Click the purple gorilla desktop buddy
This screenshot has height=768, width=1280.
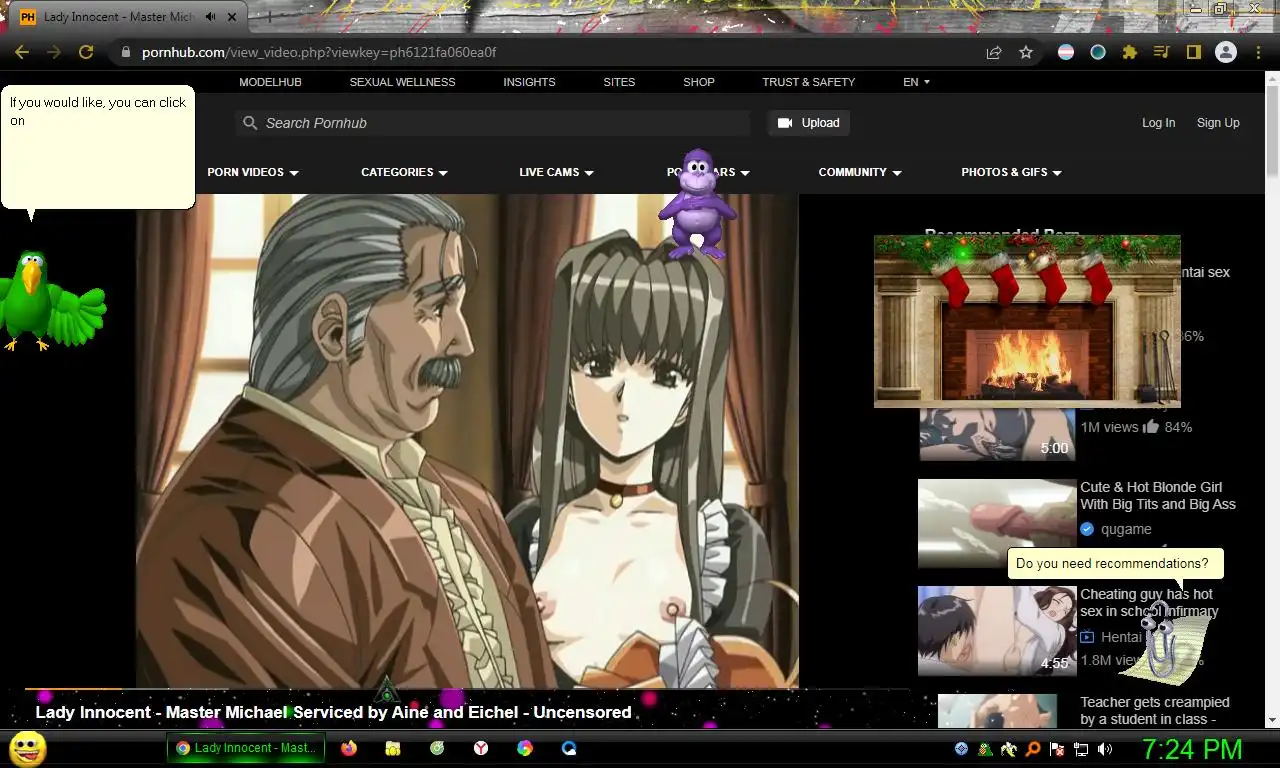[697, 205]
